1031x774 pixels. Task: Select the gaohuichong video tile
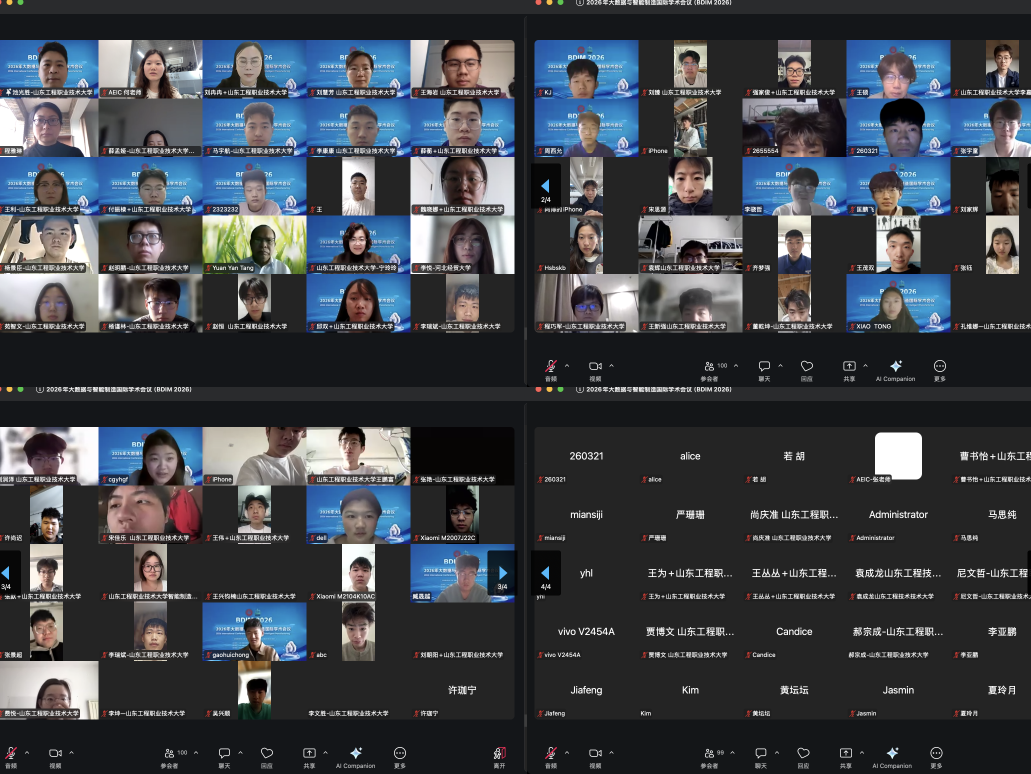254,631
